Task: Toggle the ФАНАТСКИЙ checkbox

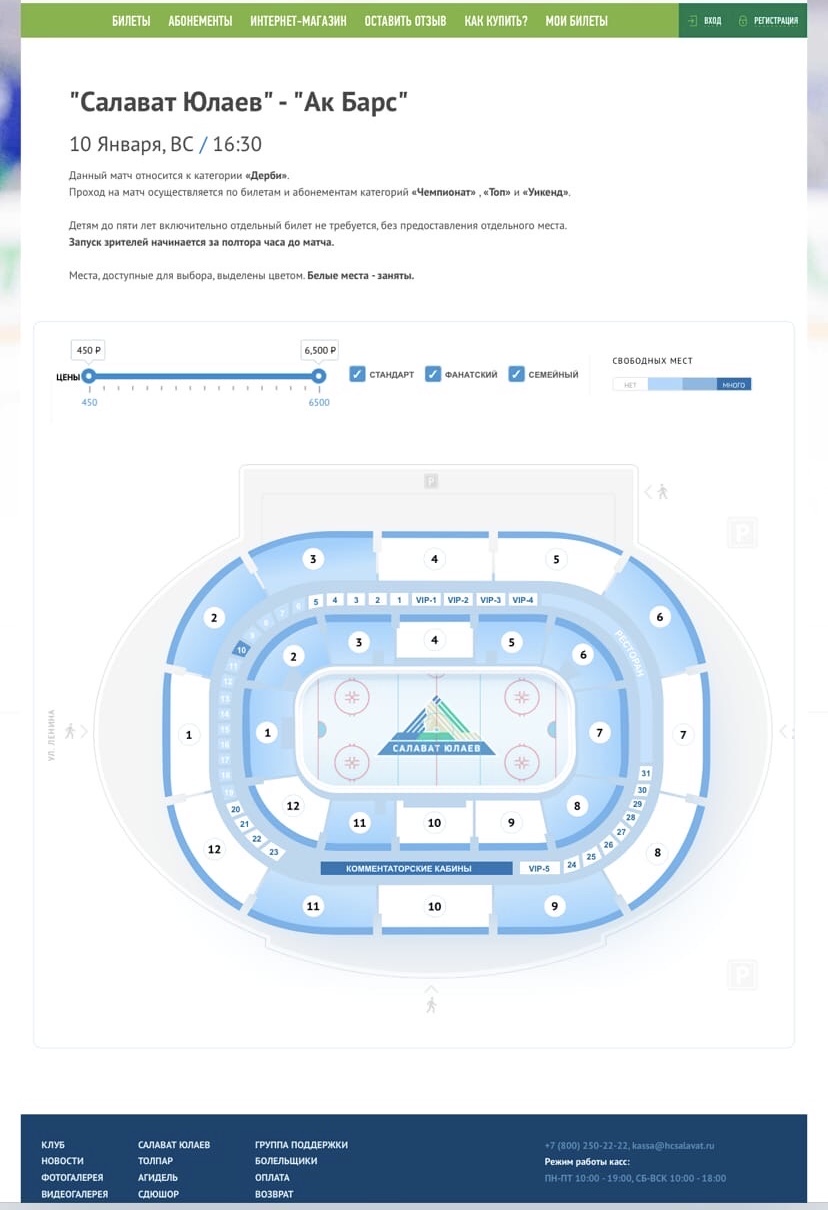Action: 433,374
